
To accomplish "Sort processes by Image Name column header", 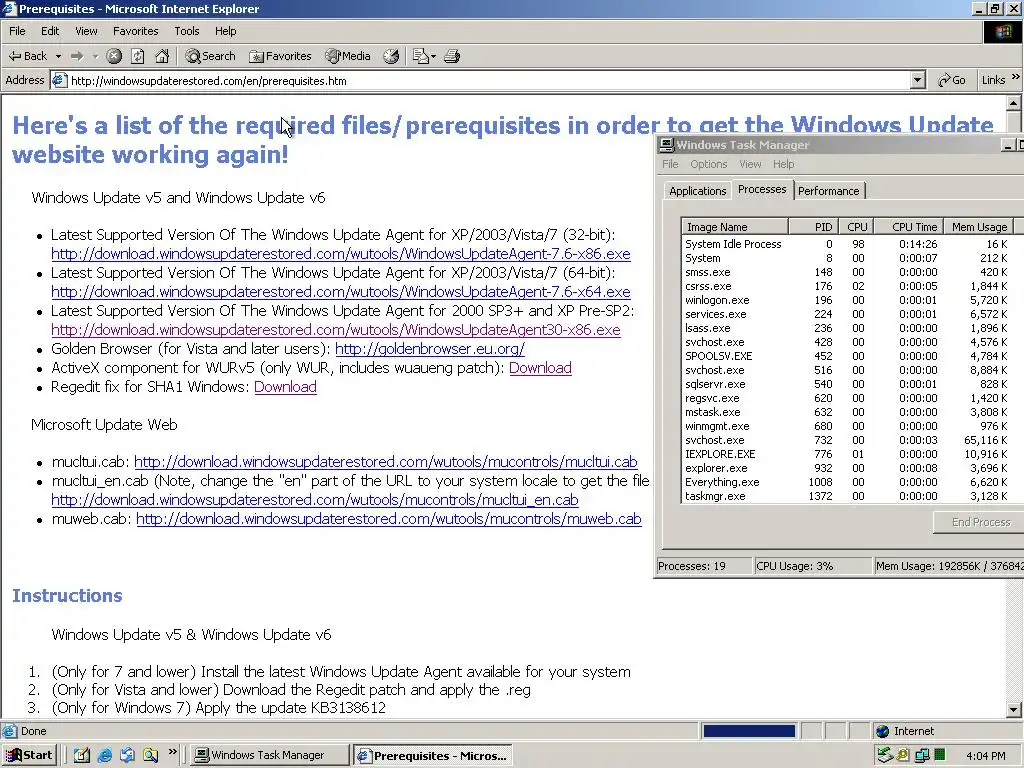I will click(x=735, y=227).
